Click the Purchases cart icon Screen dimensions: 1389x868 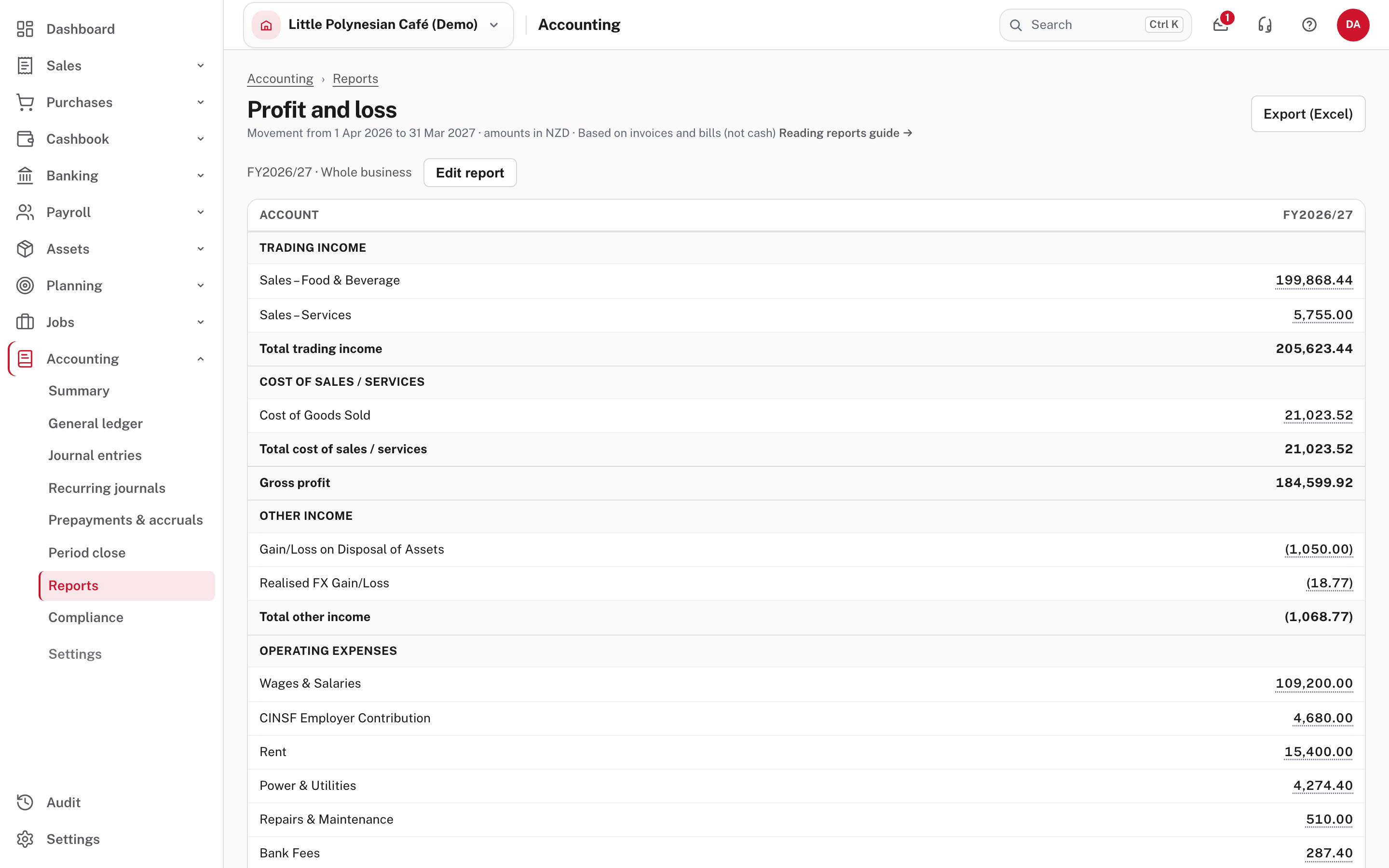[25, 102]
